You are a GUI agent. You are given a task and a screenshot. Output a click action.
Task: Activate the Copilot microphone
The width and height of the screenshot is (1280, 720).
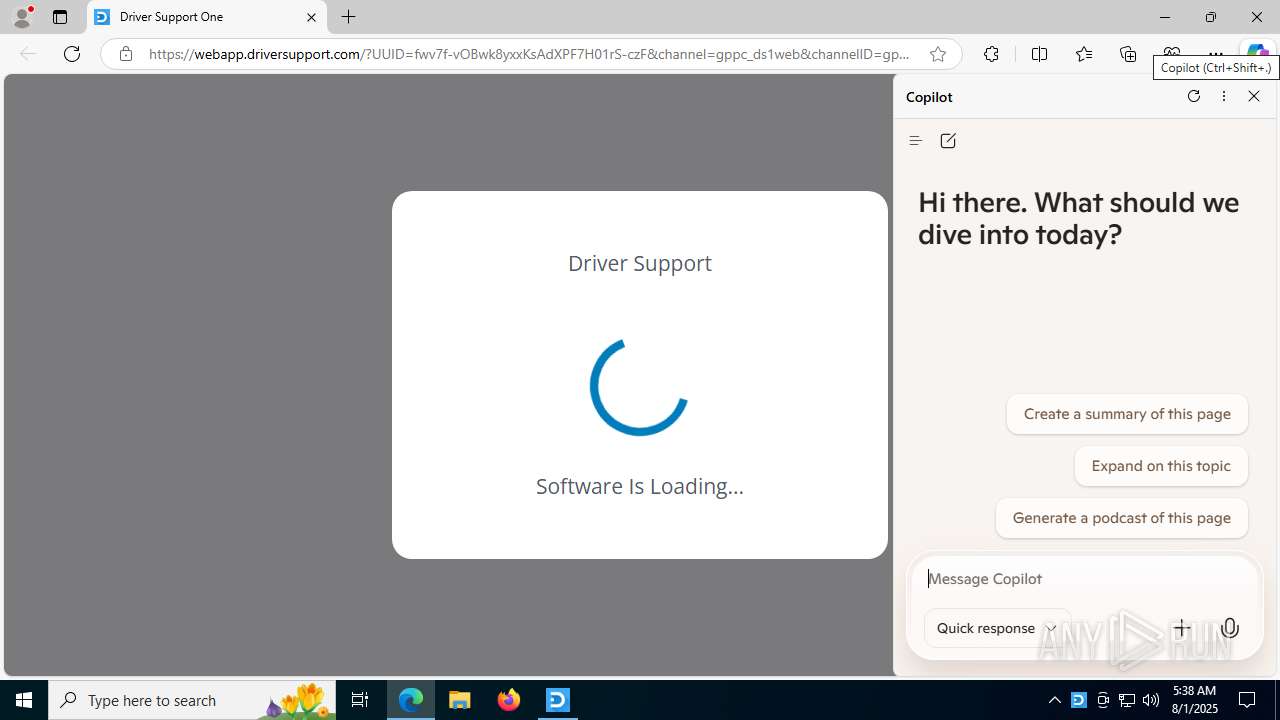click(1230, 628)
